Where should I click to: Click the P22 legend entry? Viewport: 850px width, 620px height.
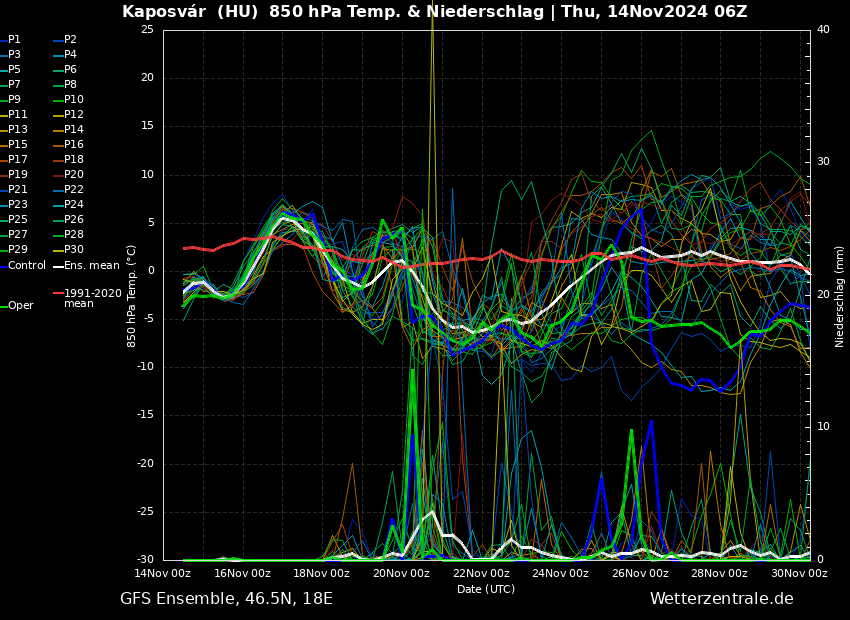point(74,190)
